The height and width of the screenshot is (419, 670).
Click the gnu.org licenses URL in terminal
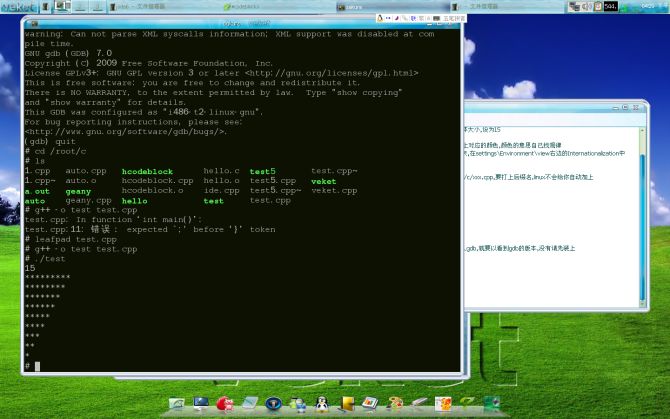pos(332,73)
